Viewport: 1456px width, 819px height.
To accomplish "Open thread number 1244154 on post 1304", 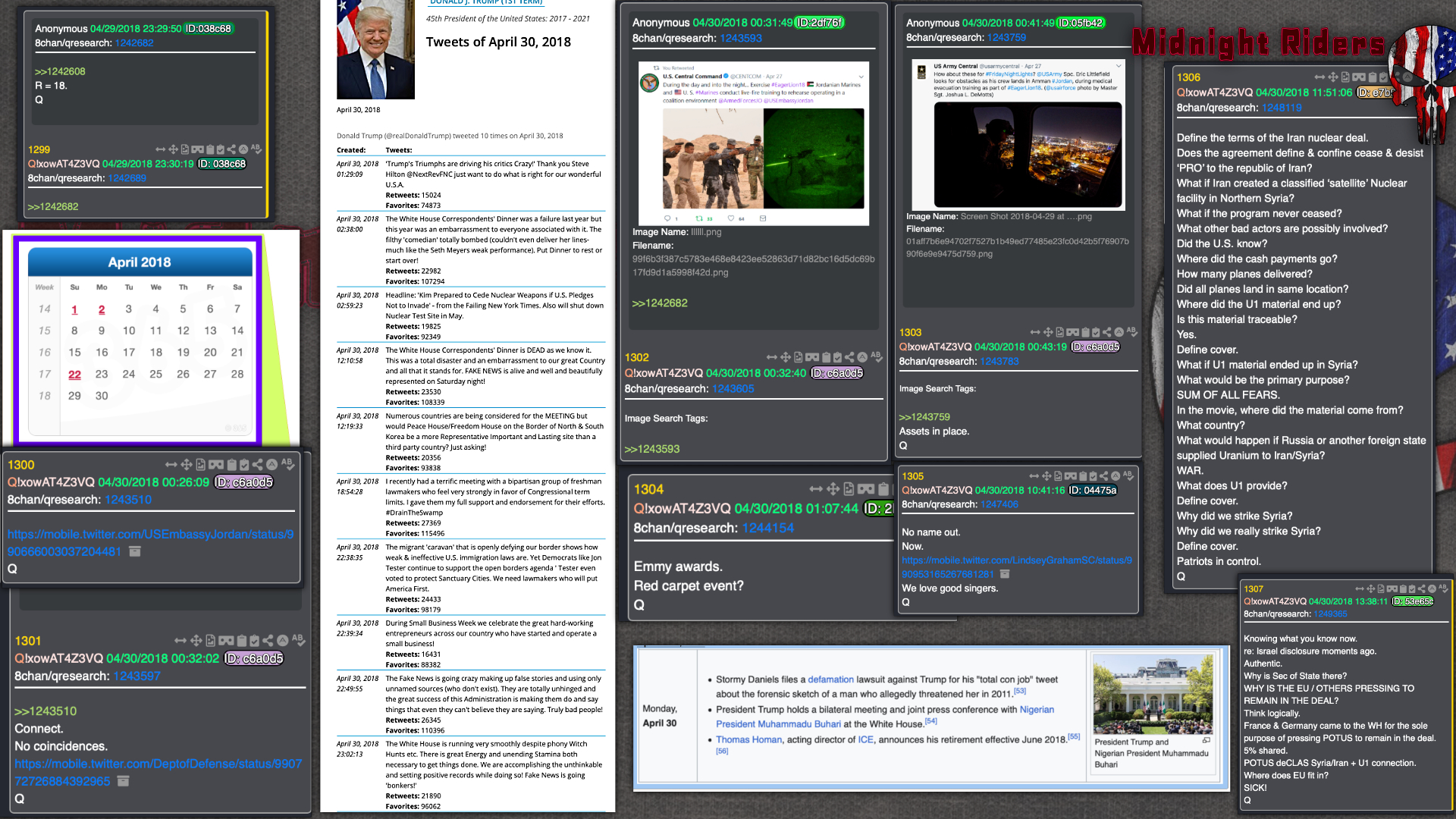I will pyautogui.click(x=767, y=529).
